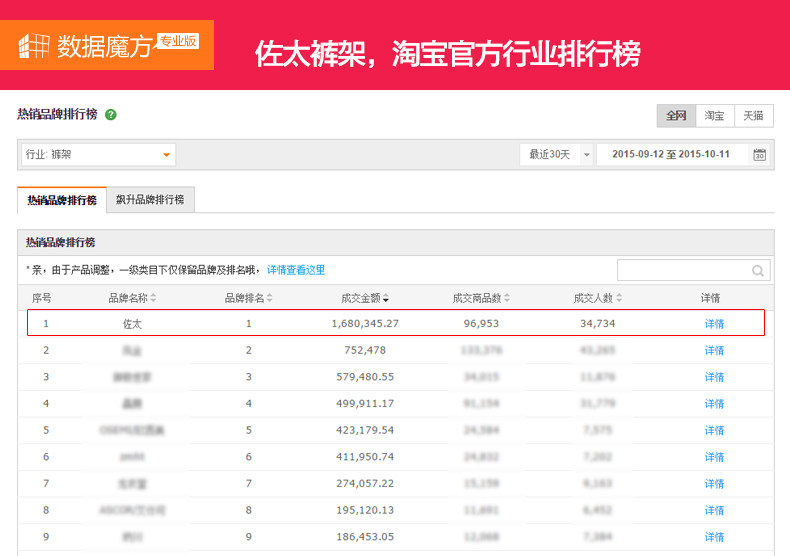Click amount 186,453.05
The height and width of the screenshot is (556, 790).
pyautogui.click(x=365, y=537)
